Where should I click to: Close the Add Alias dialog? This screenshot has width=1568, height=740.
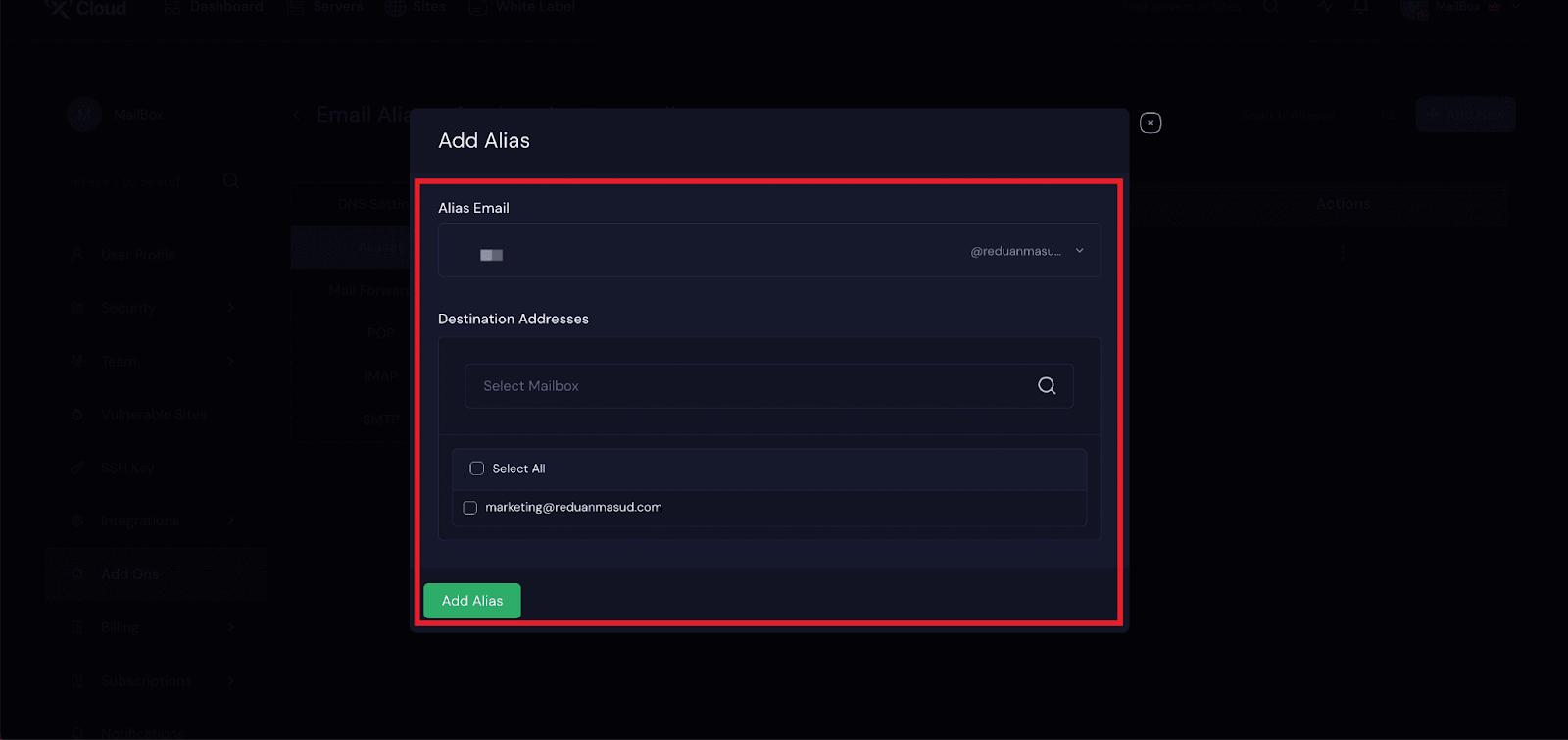1151,123
